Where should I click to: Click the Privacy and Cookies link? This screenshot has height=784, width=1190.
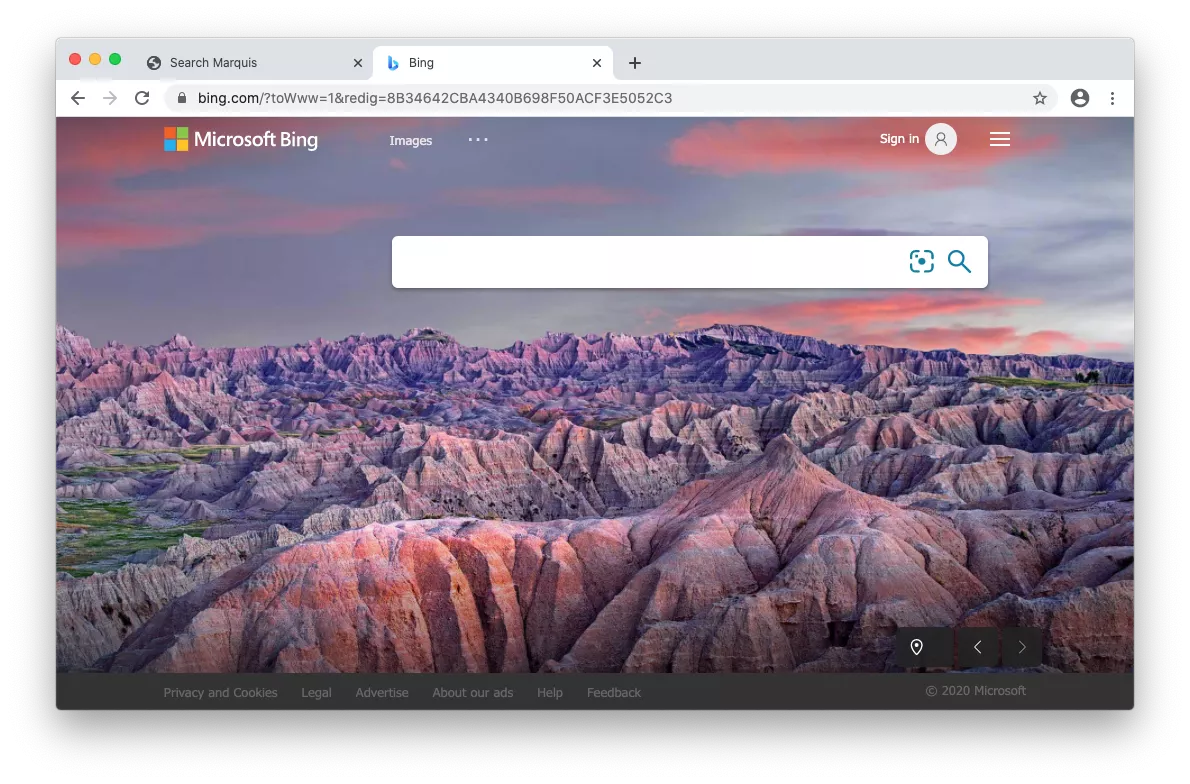coord(220,692)
